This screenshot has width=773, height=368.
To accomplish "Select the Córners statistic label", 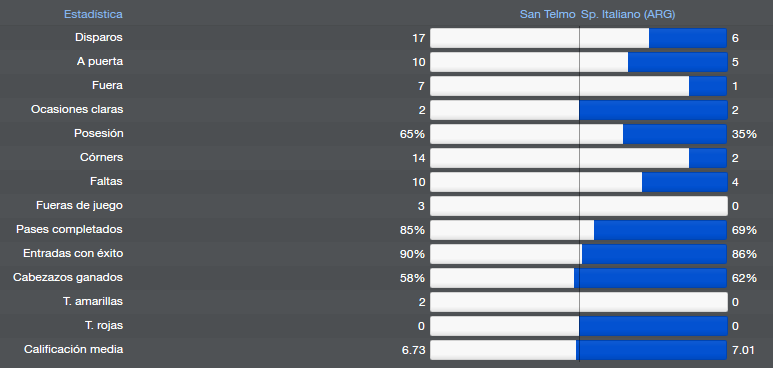I will coord(101,157).
